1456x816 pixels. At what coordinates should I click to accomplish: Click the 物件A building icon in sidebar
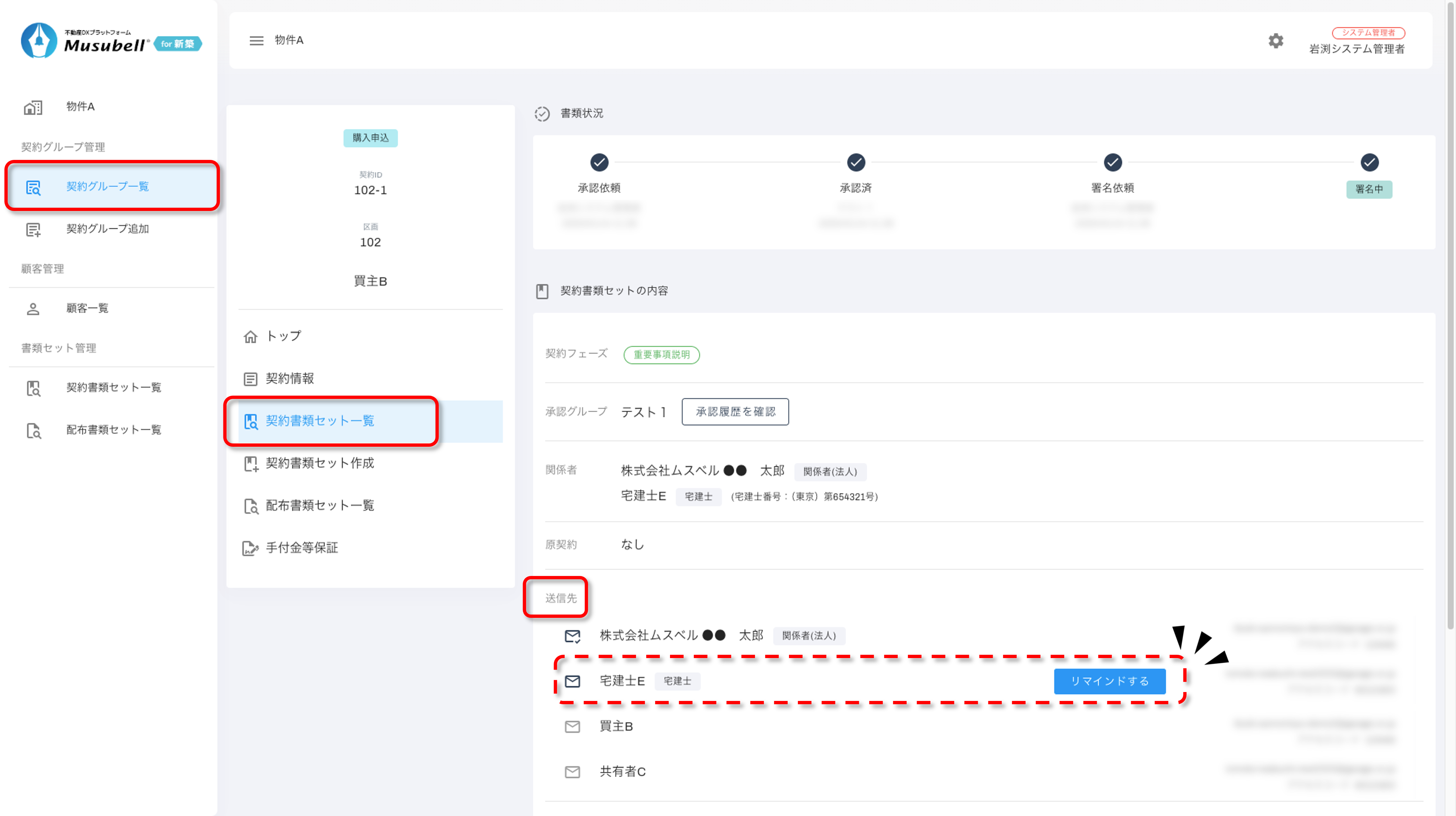(33, 107)
